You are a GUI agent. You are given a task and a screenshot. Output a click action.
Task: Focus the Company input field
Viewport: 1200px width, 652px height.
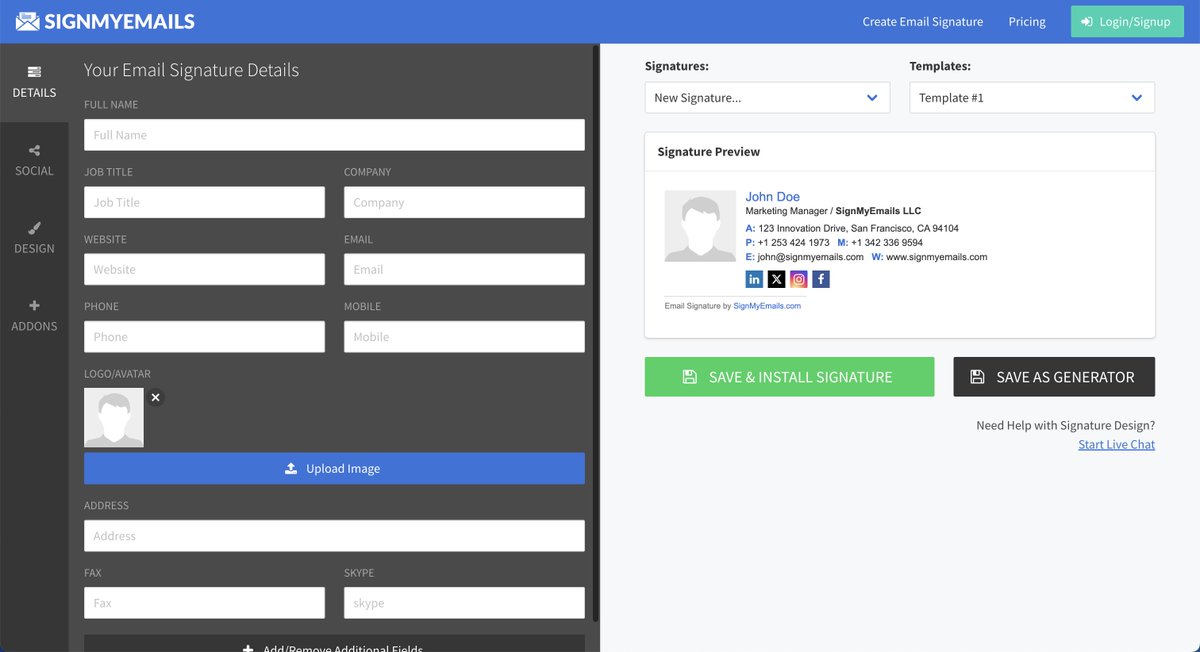[x=464, y=202]
